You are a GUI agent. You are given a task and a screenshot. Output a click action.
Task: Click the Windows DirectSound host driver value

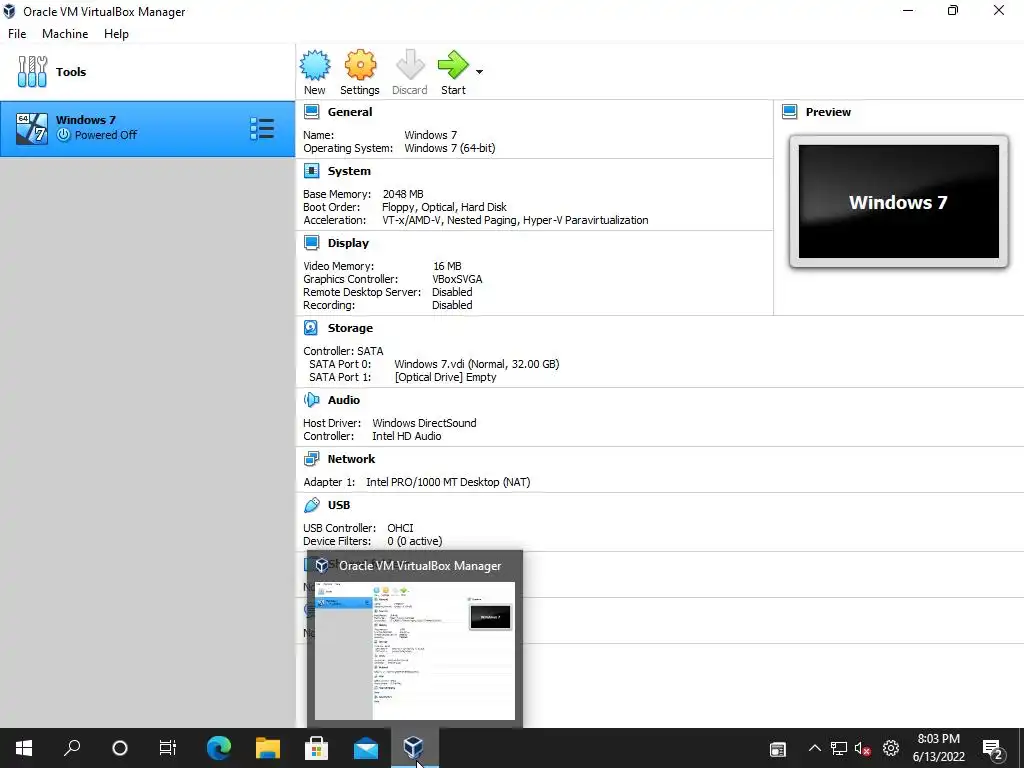pyautogui.click(x=424, y=423)
